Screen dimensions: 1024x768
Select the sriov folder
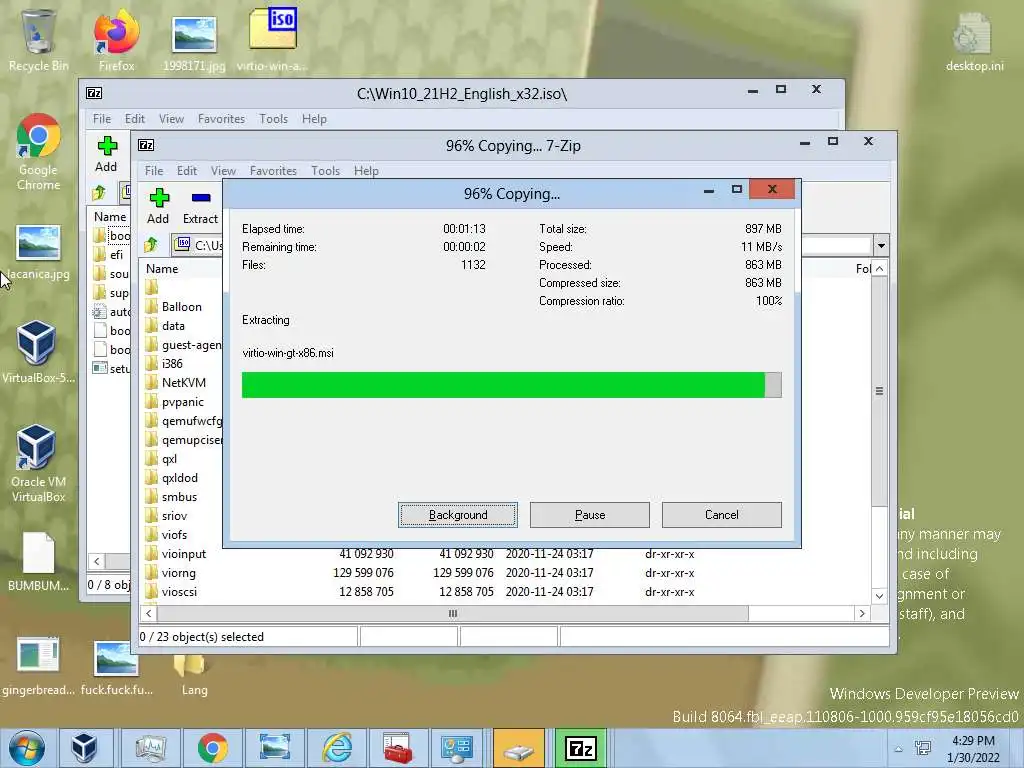click(174, 515)
